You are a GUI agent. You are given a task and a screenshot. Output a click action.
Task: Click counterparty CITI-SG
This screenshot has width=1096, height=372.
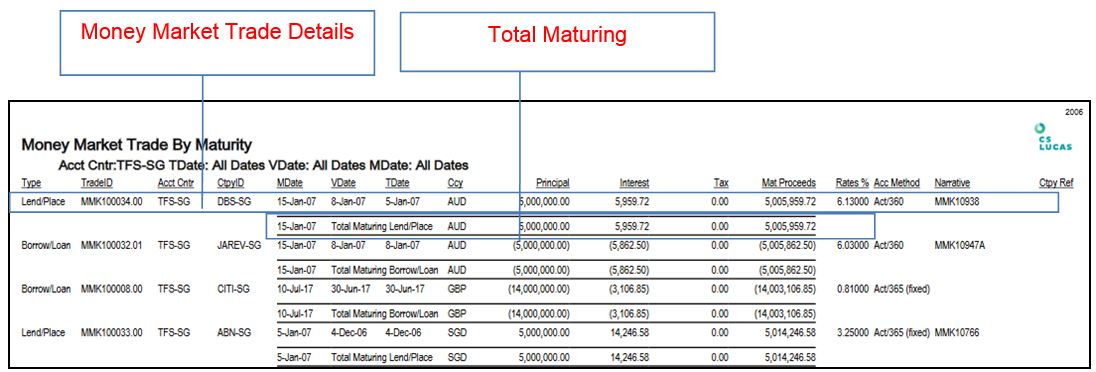(233, 289)
